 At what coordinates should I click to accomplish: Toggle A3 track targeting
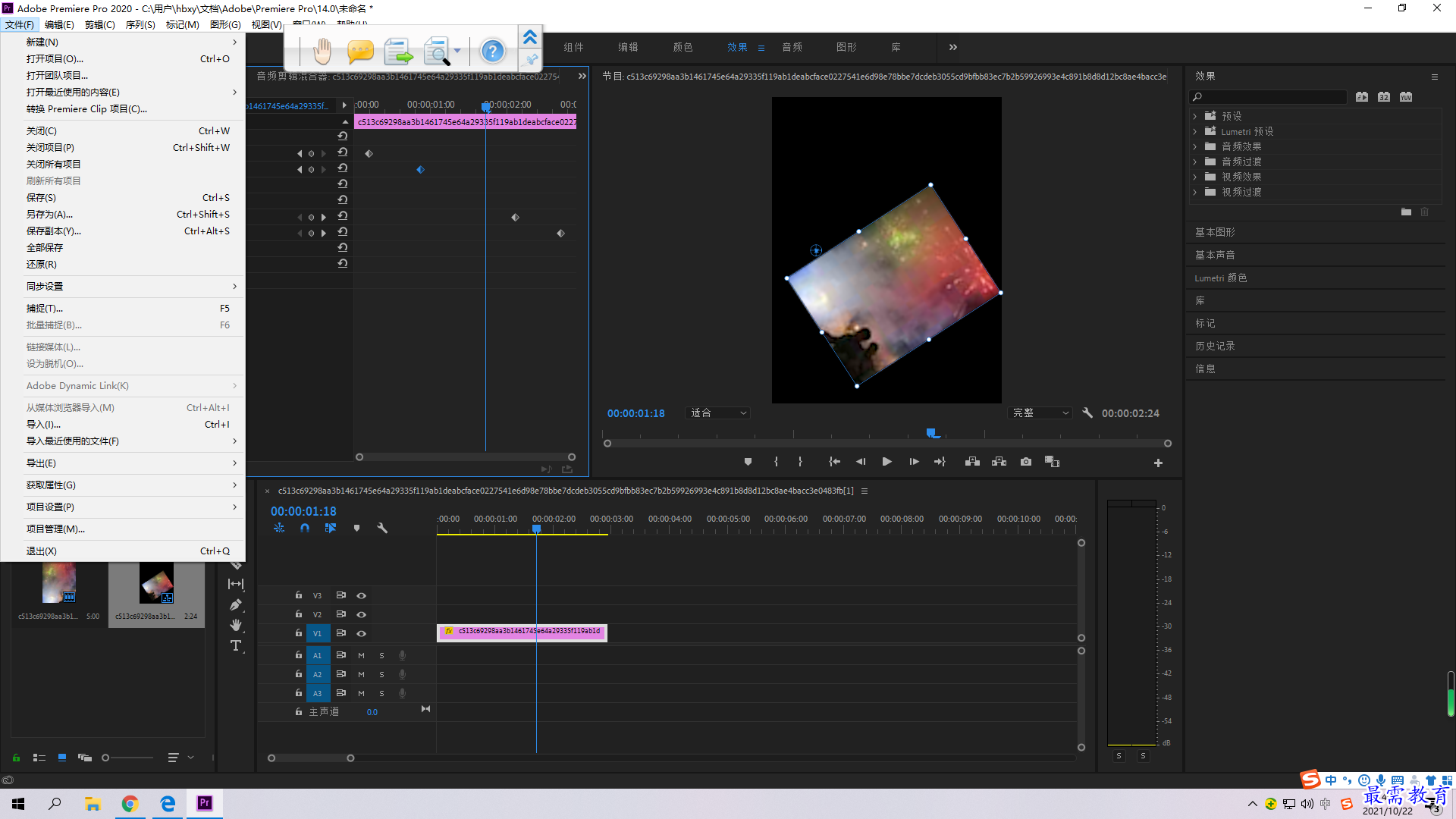[x=317, y=693]
